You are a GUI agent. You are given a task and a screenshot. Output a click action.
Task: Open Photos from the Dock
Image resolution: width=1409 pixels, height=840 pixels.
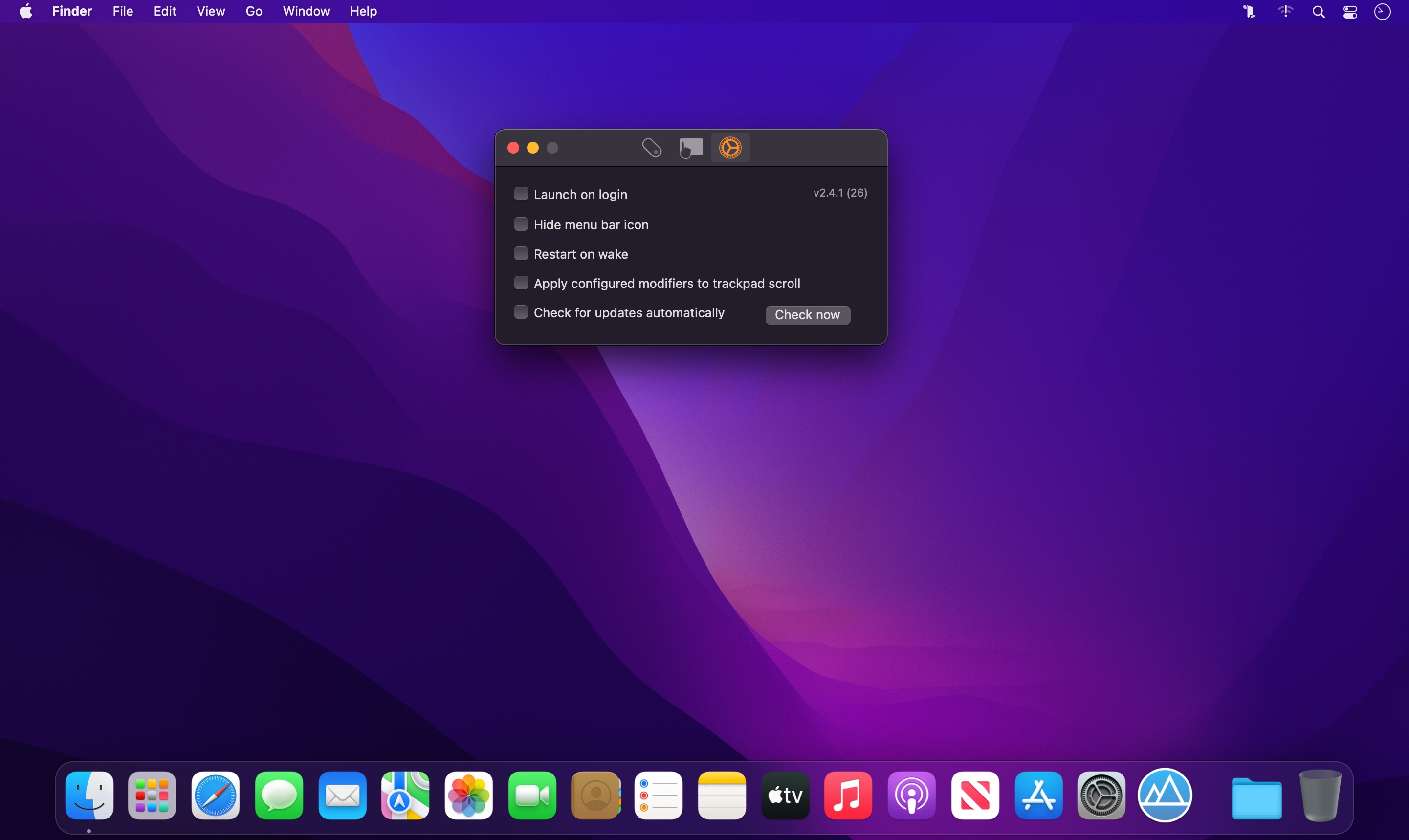(468, 796)
